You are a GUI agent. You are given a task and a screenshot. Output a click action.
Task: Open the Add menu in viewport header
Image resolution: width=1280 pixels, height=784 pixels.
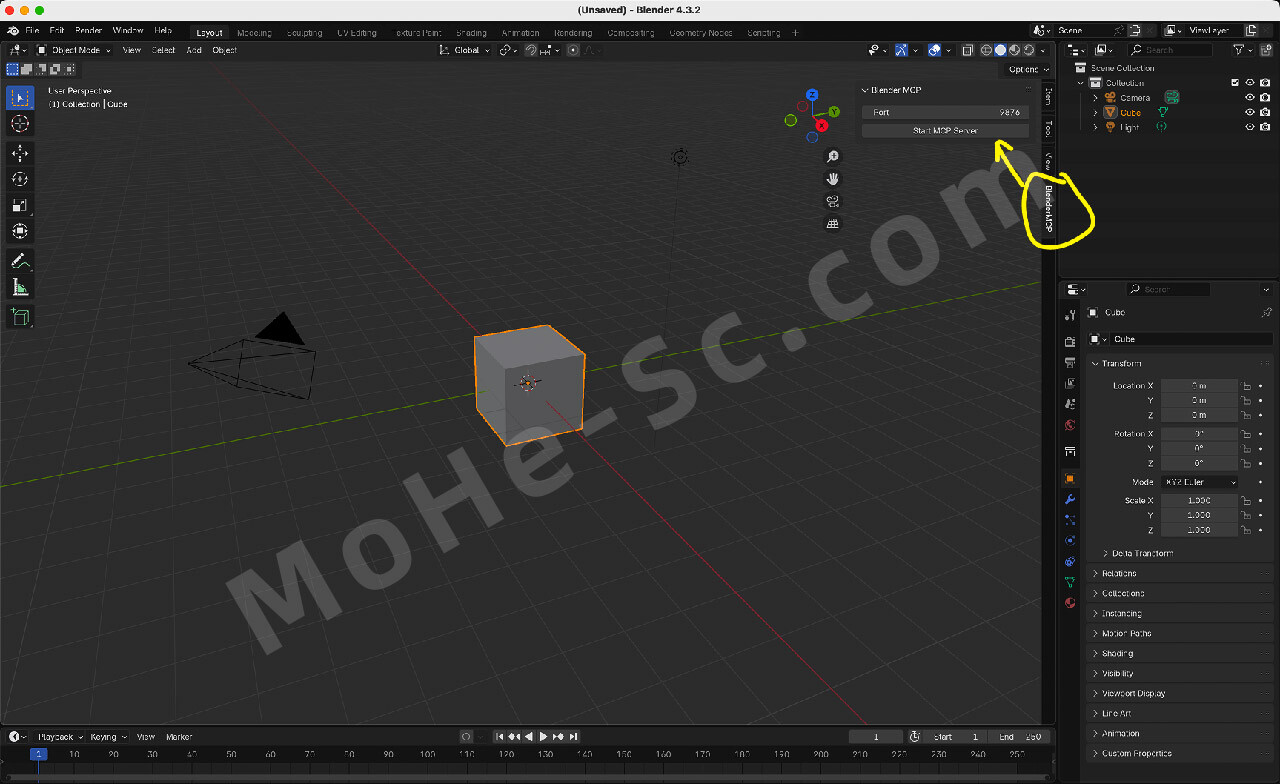pyautogui.click(x=194, y=50)
